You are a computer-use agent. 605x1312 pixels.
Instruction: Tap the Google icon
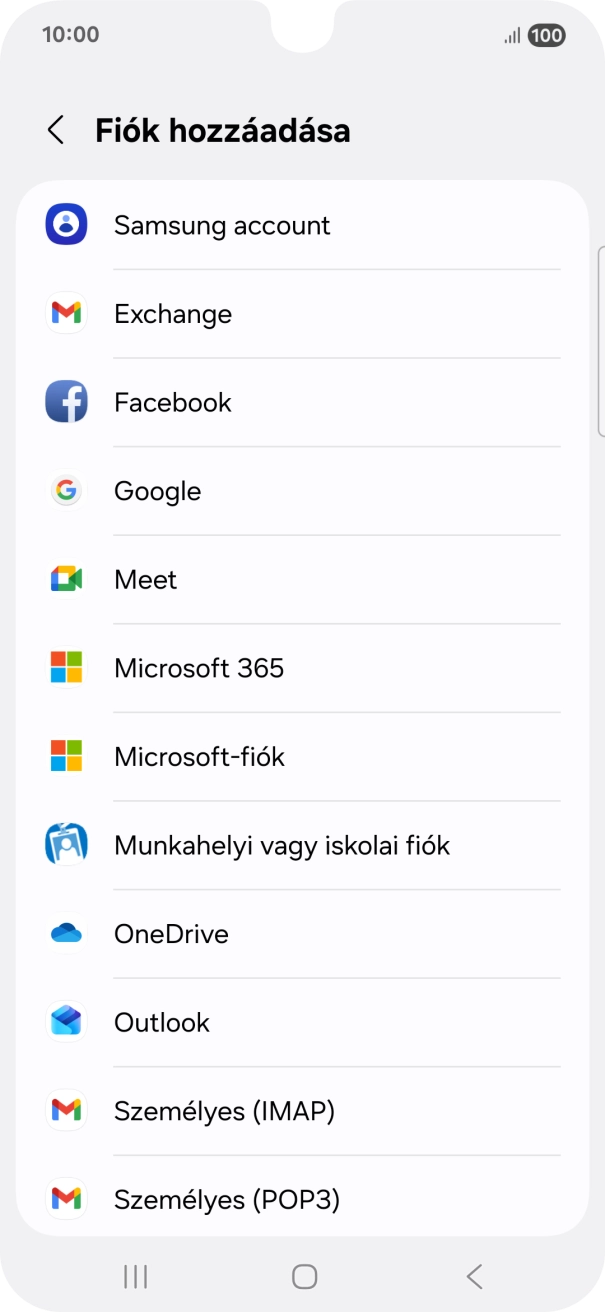(x=65, y=490)
